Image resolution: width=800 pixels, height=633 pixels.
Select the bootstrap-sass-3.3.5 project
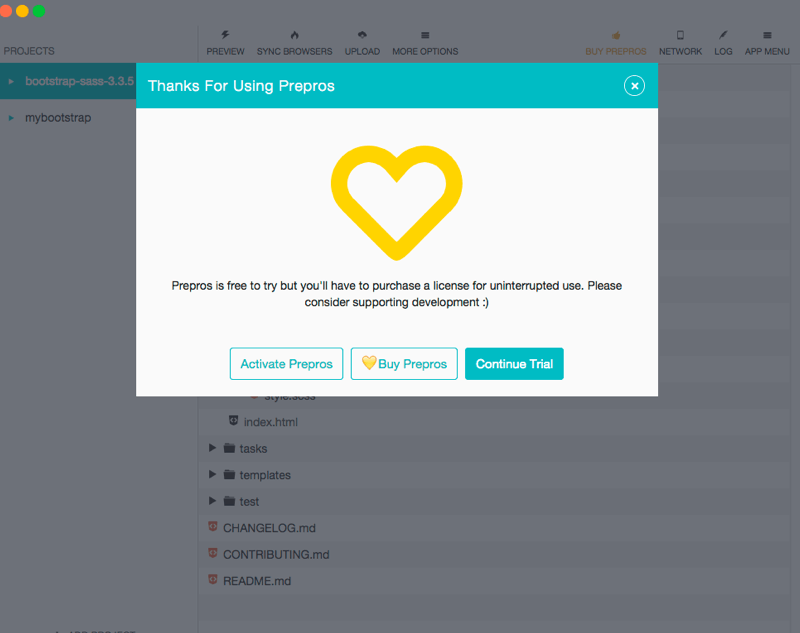(x=80, y=81)
